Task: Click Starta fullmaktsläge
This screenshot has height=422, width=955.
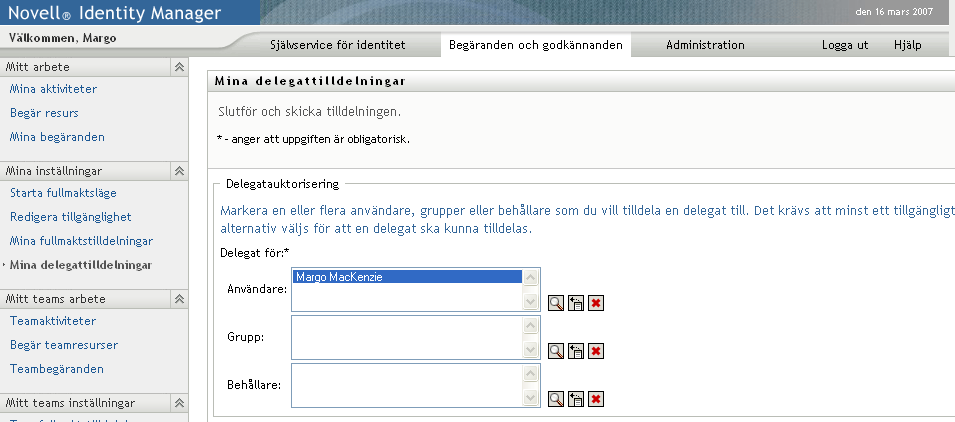Action: pos(63,193)
